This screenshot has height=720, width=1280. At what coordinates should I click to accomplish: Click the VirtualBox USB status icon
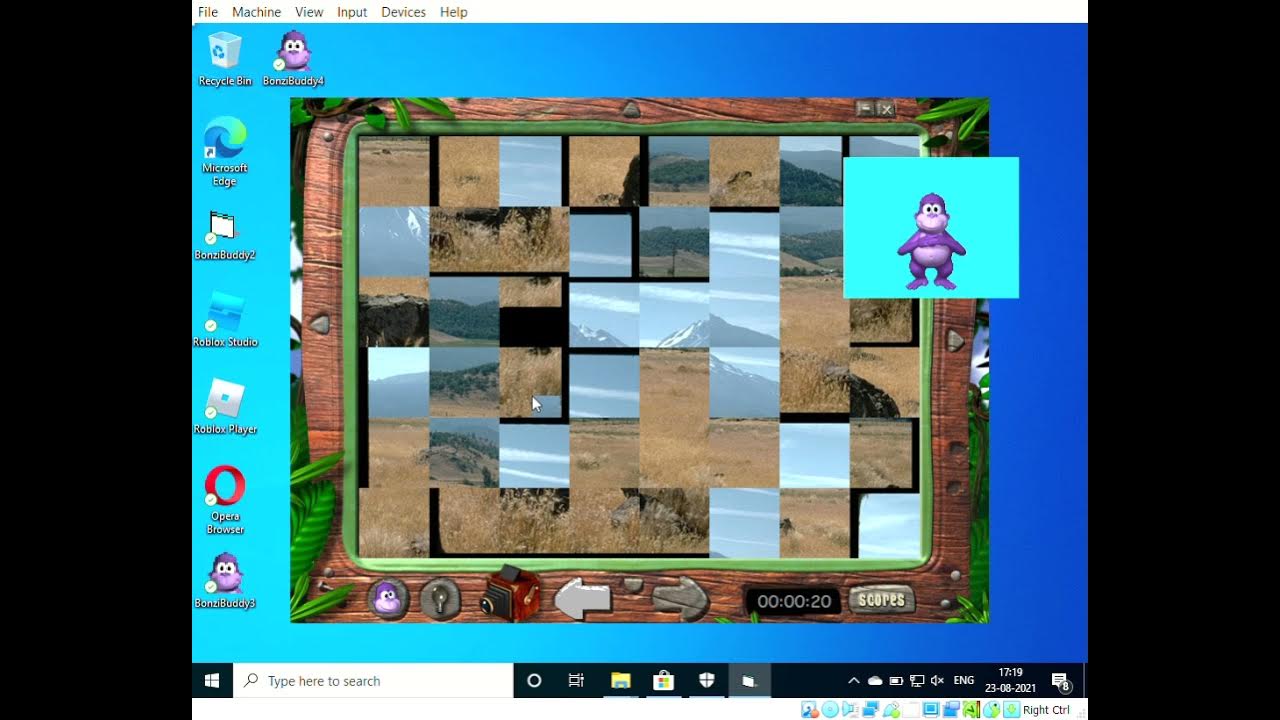coord(892,709)
